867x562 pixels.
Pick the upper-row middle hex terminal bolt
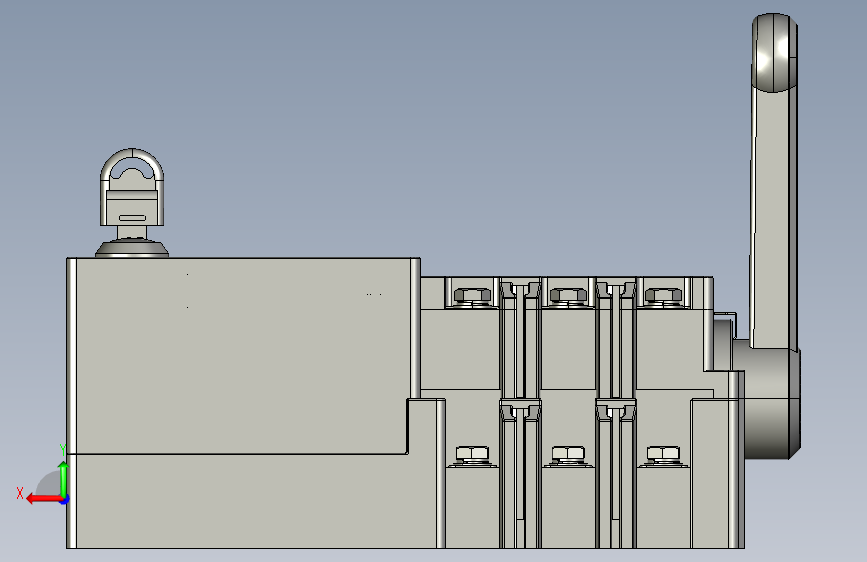[x=568, y=296]
